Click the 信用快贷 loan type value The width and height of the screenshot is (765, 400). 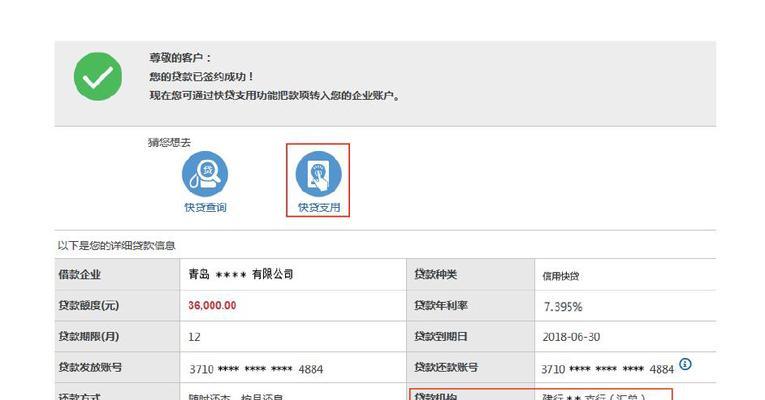[560, 276]
